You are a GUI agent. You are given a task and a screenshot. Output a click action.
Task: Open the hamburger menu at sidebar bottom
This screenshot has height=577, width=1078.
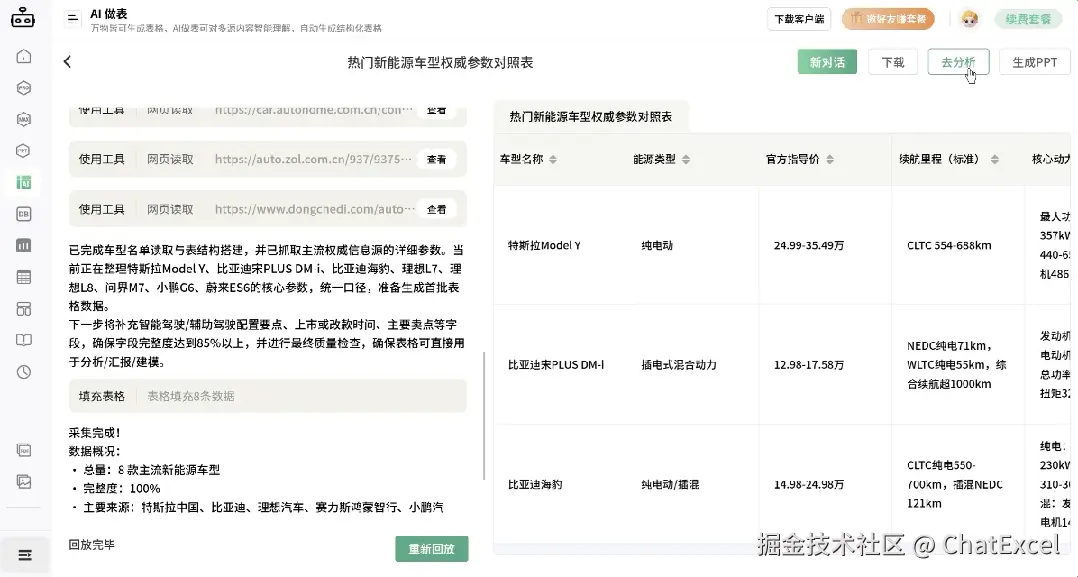tap(23, 554)
